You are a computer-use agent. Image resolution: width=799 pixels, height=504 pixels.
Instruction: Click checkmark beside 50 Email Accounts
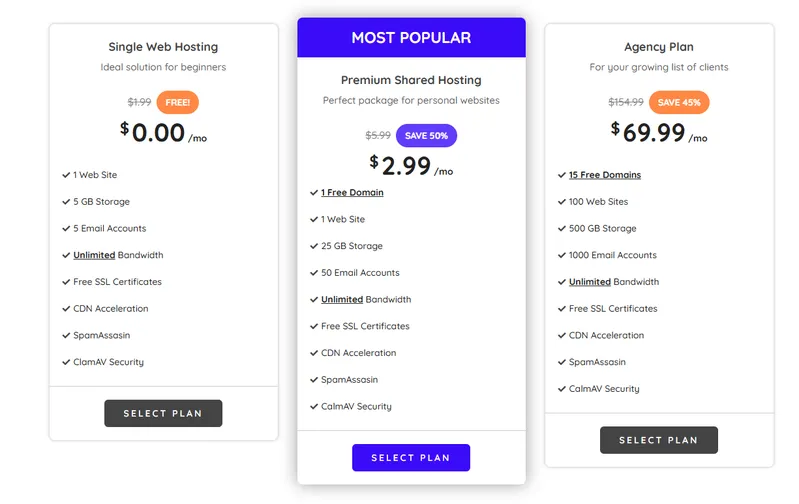pyautogui.click(x=314, y=273)
